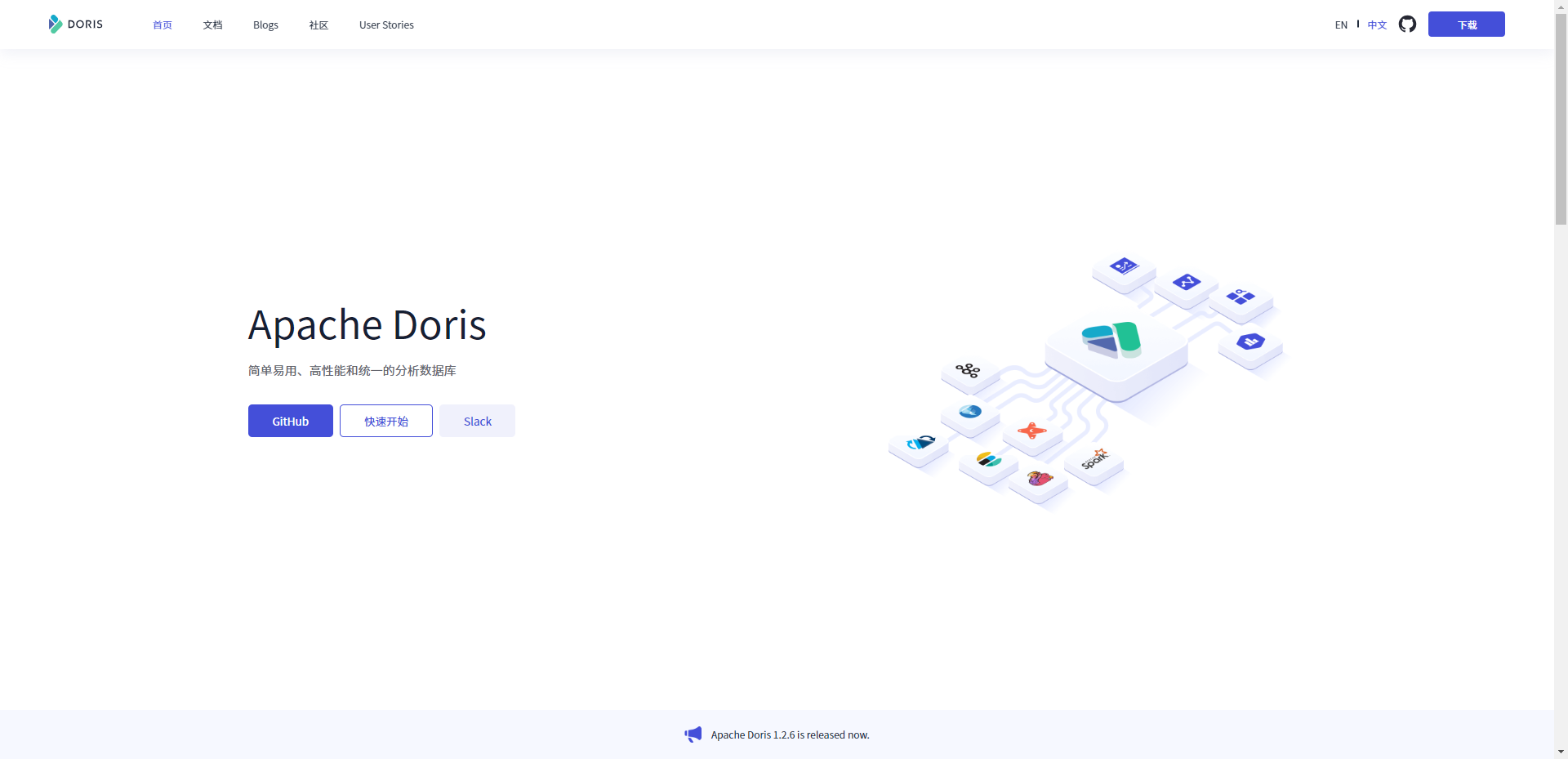Open User Stories in the navigation
Screen dimensions: 1568x759
(386, 25)
